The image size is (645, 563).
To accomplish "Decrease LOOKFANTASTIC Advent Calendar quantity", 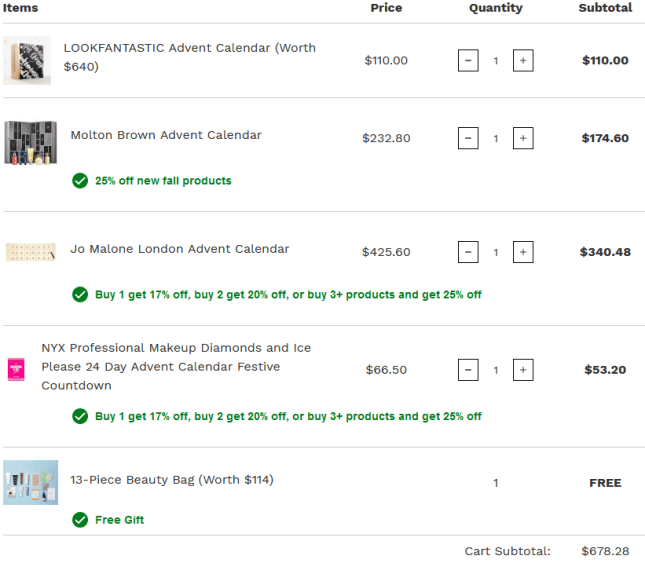I will (x=468, y=61).
